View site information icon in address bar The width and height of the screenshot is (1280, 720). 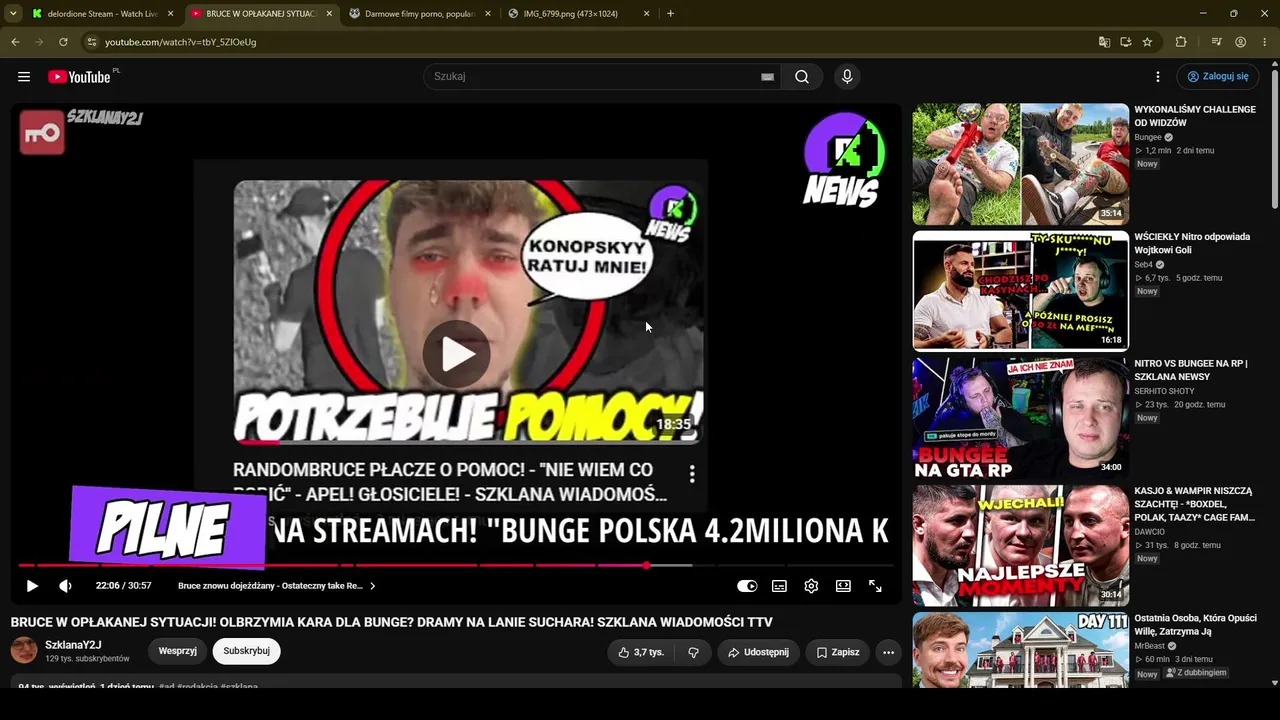[x=91, y=42]
